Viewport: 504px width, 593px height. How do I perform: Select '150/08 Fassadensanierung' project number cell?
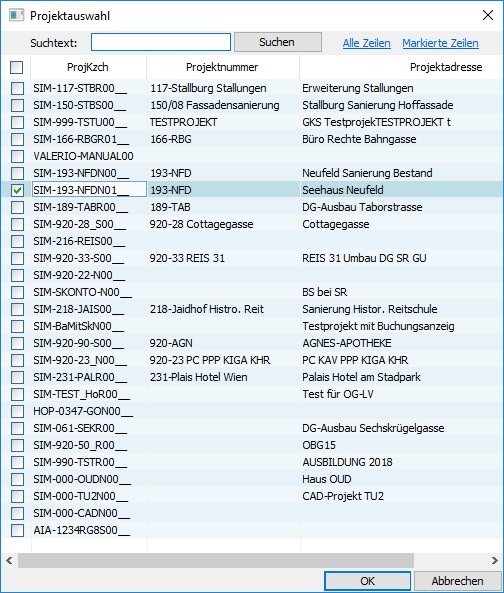click(x=223, y=105)
